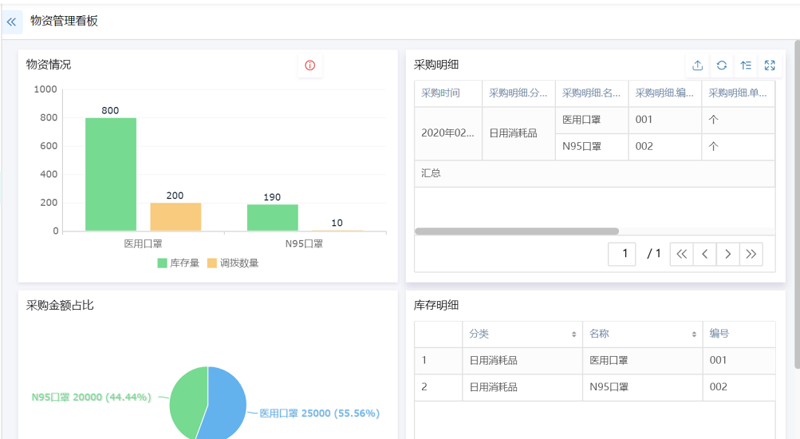The height and width of the screenshot is (439, 800).
Task: Click the export icon in 采购明细
Action: (698, 65)
